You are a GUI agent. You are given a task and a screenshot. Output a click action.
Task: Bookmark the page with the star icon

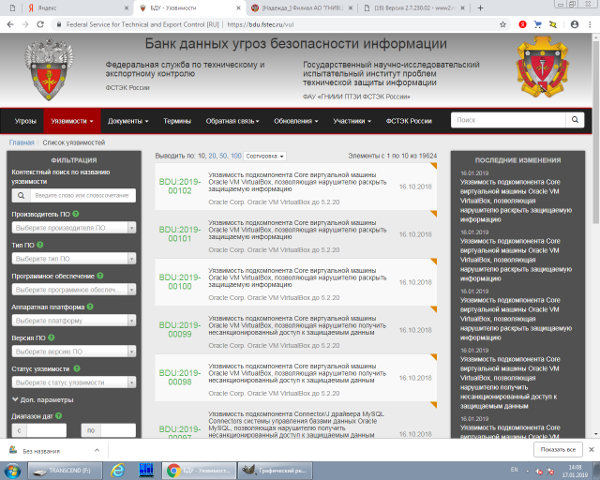[x=503, y=24]
